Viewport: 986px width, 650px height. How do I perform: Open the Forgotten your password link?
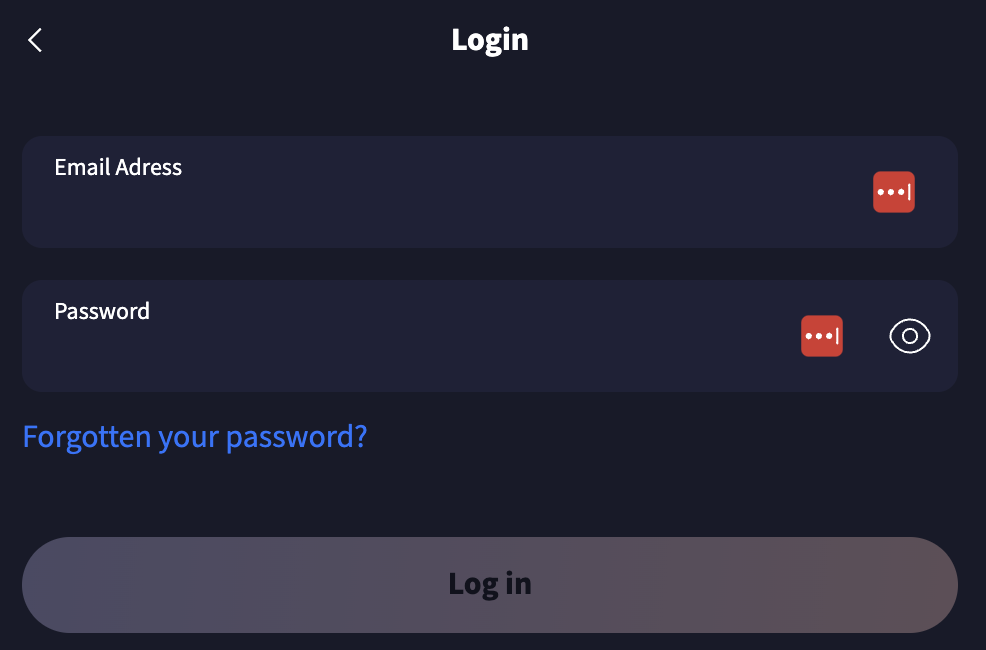(195, 436)
